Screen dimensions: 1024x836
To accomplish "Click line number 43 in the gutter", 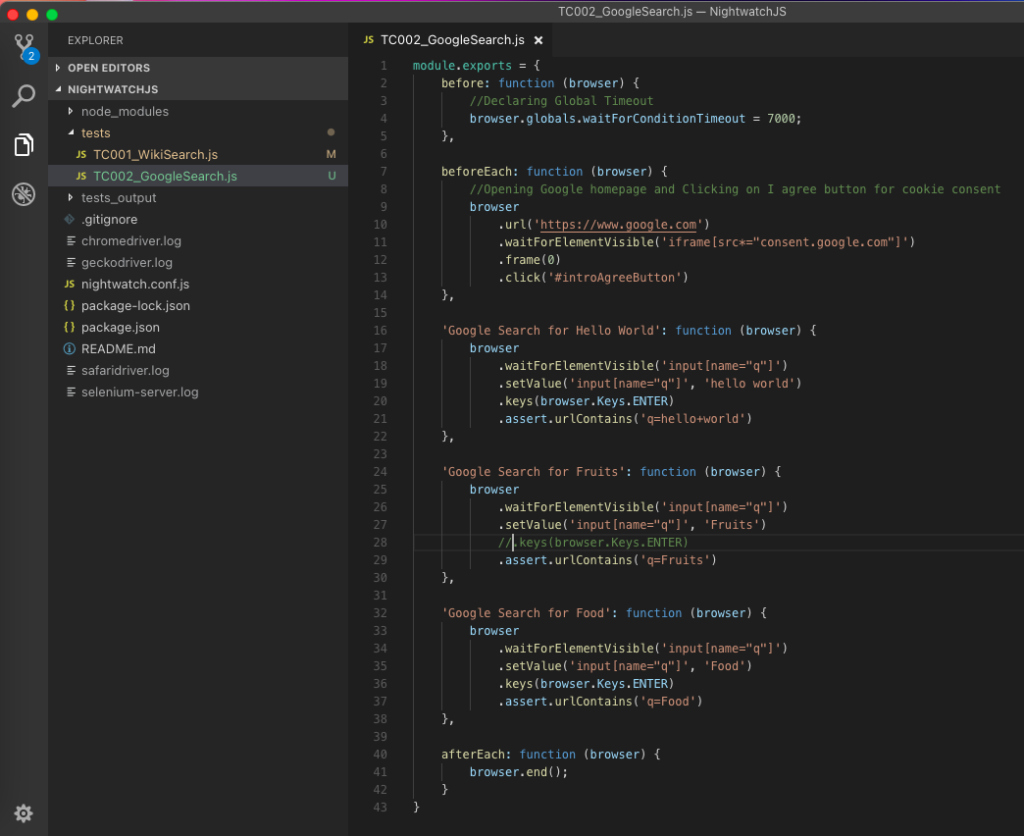I will click(380, 807).
